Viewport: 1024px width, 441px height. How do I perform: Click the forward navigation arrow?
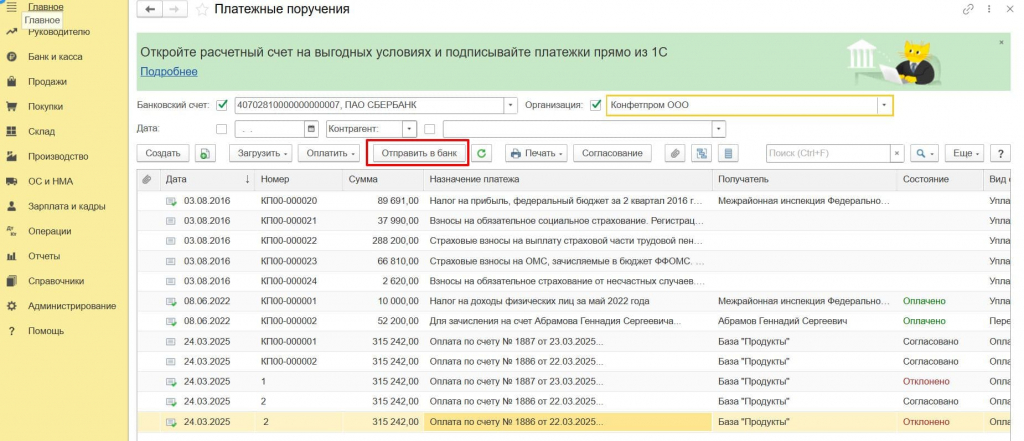pos(174,9)
